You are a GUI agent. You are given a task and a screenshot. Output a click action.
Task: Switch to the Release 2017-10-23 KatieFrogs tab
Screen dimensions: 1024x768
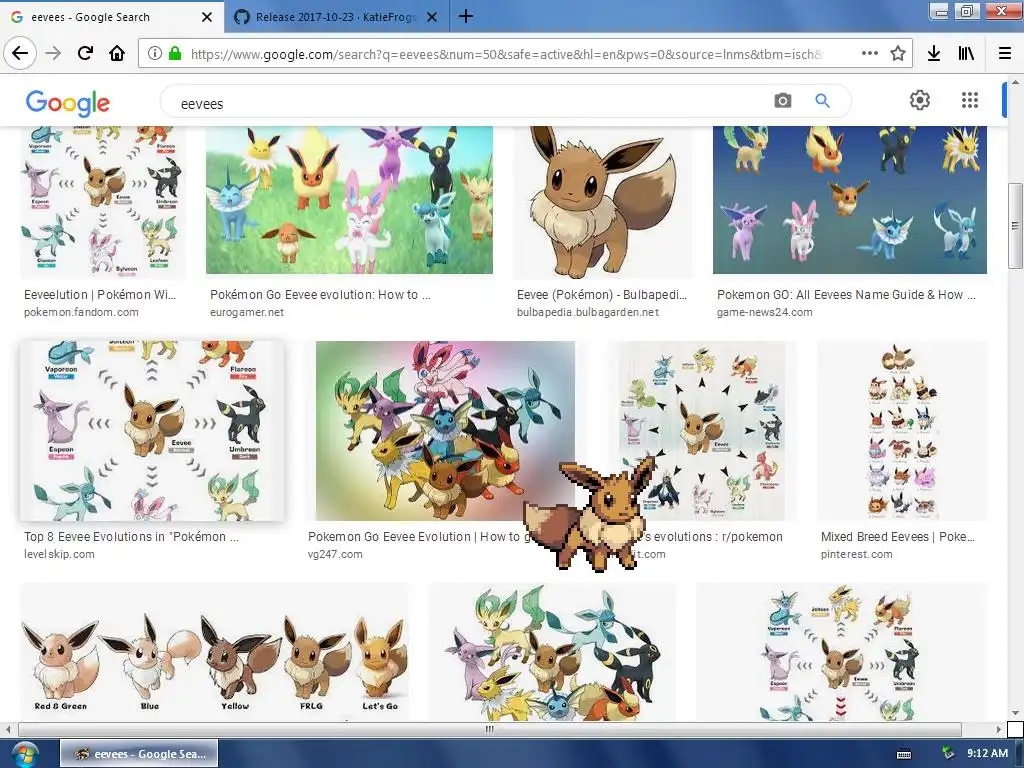point(336,17)
